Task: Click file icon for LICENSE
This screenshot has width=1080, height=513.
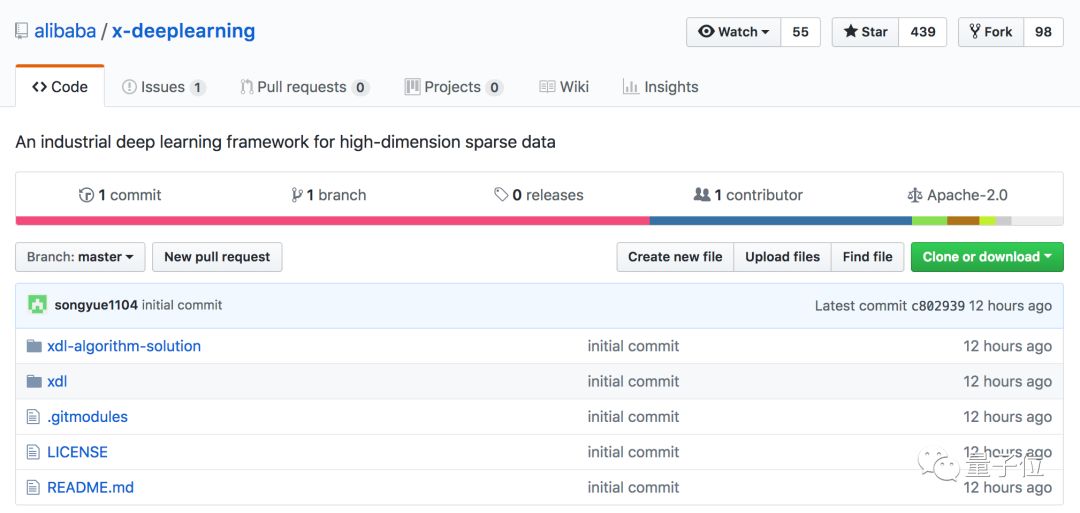Action: coord(33,452)
